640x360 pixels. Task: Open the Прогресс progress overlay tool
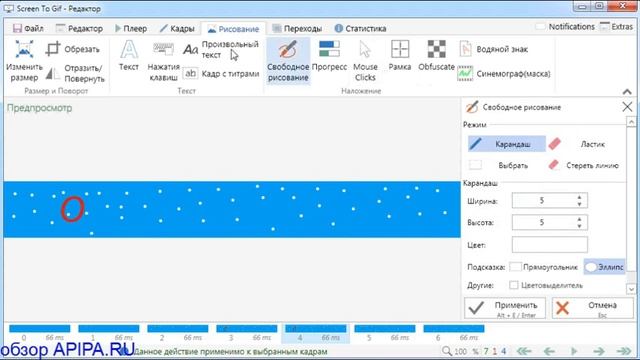click(x=329, y=56)
